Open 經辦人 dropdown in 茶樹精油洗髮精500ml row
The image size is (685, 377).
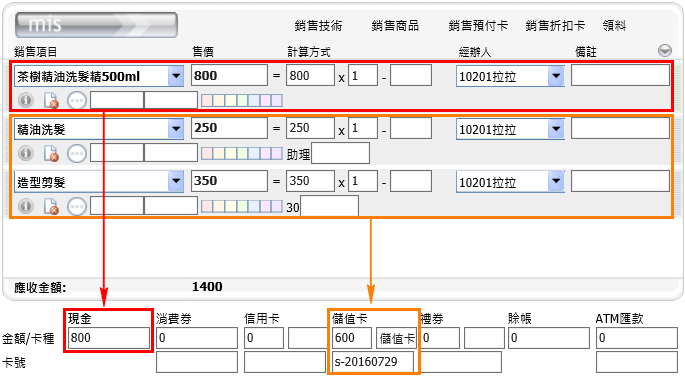pos(556,76)
